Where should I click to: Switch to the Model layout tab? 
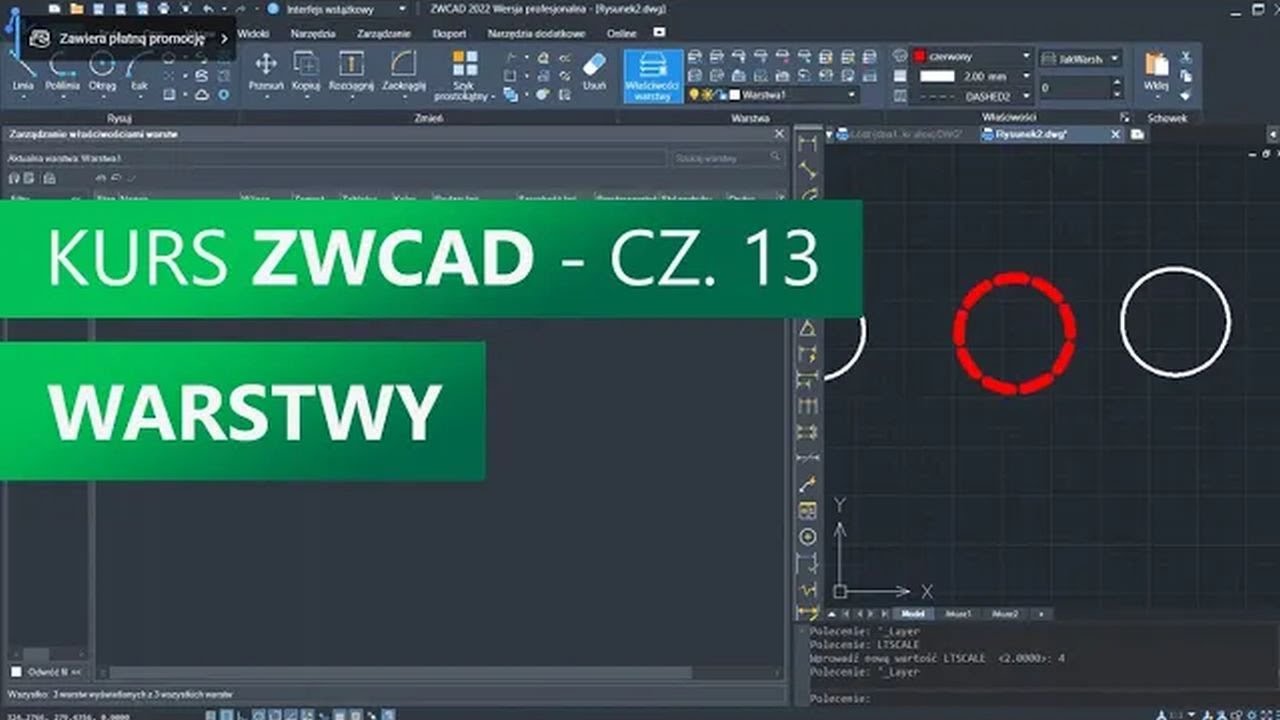(x=912, y=613)
